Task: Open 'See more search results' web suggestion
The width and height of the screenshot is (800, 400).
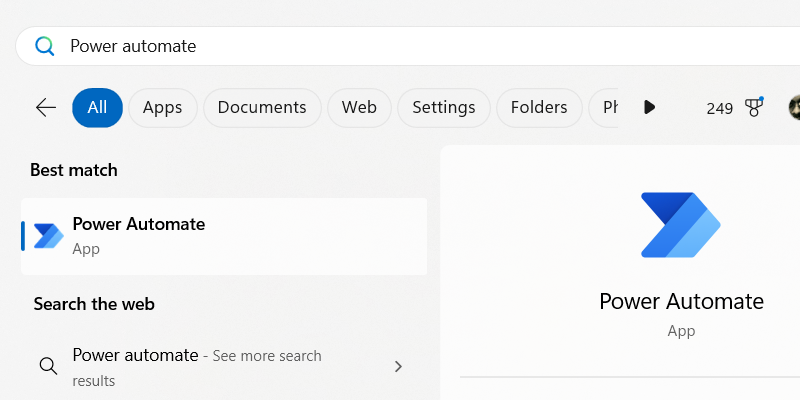Action: coord(200,366)
